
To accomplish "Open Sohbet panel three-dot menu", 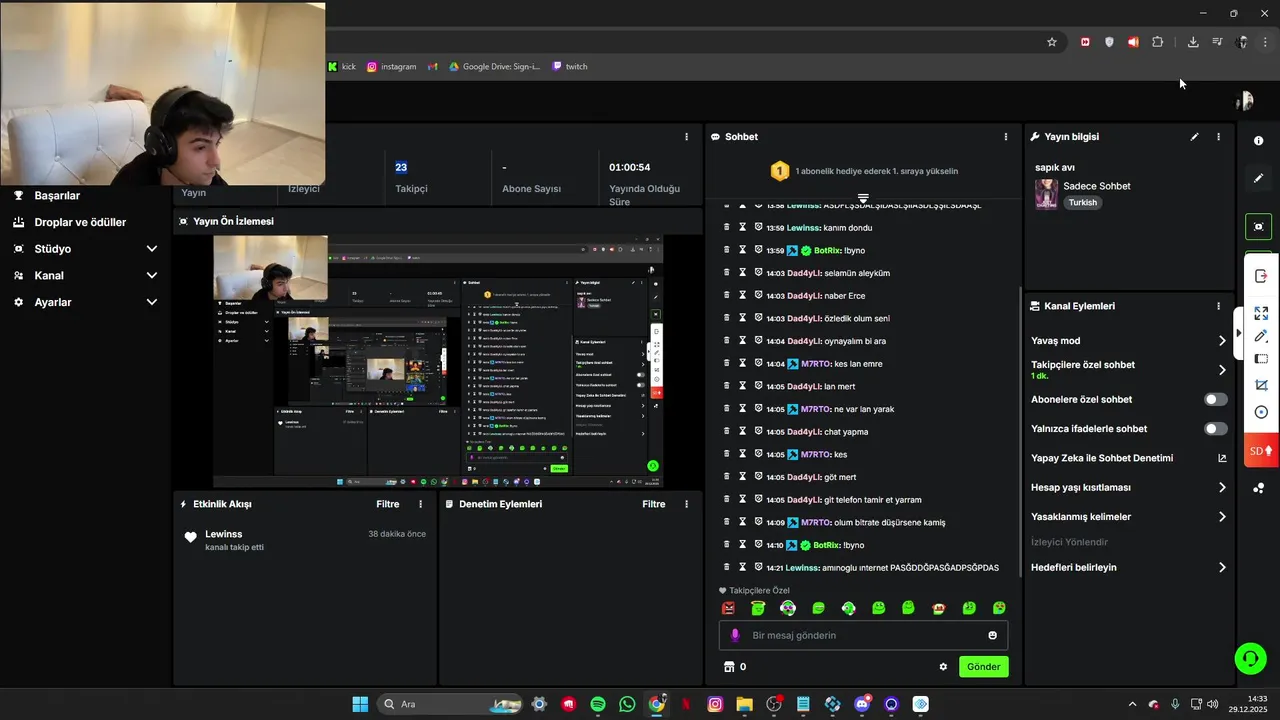I will tap(1006, 137).
